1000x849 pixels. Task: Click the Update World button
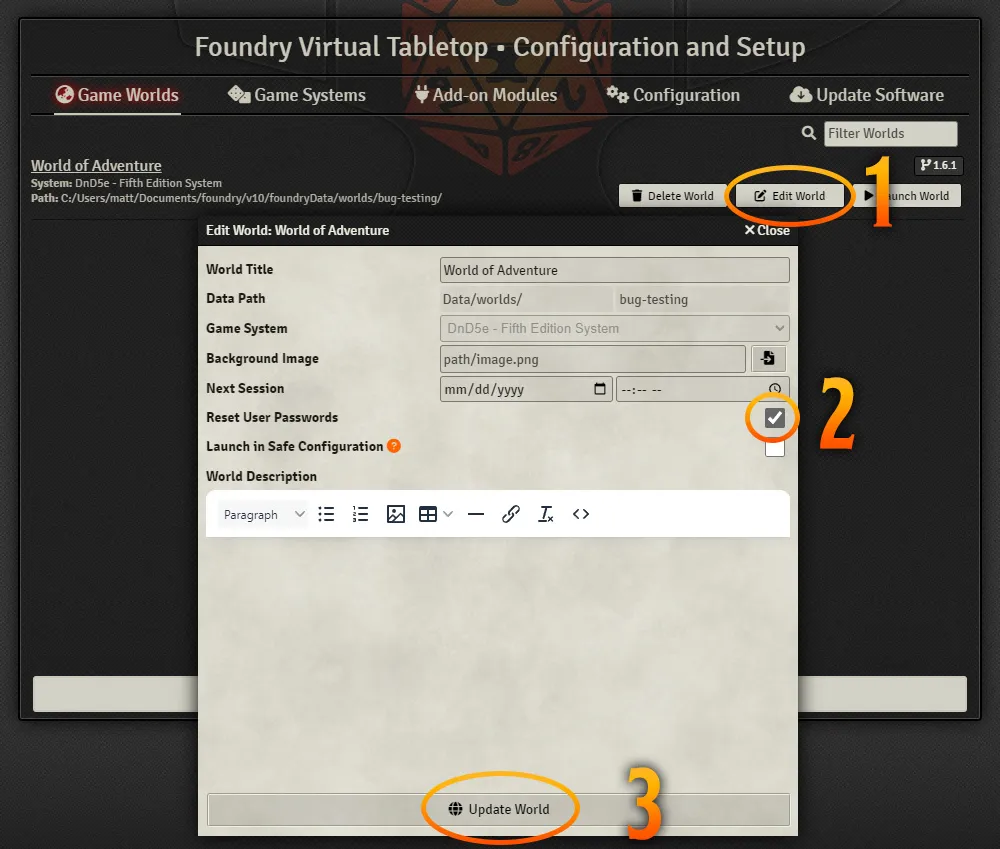[x=498, y=809]
